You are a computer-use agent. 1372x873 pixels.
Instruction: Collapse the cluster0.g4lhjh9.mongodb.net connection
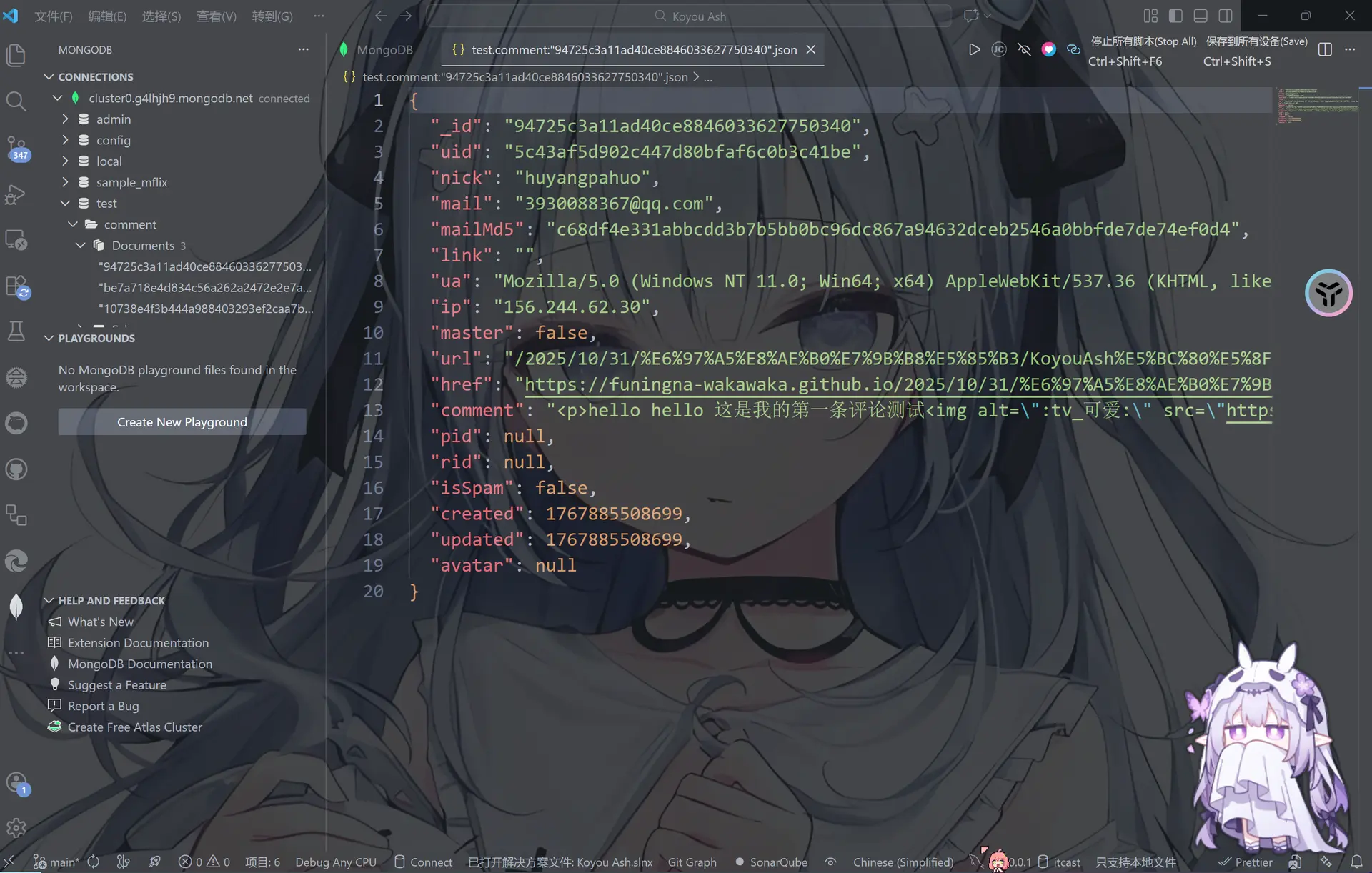pyautogui.click(x=58, y=98)
